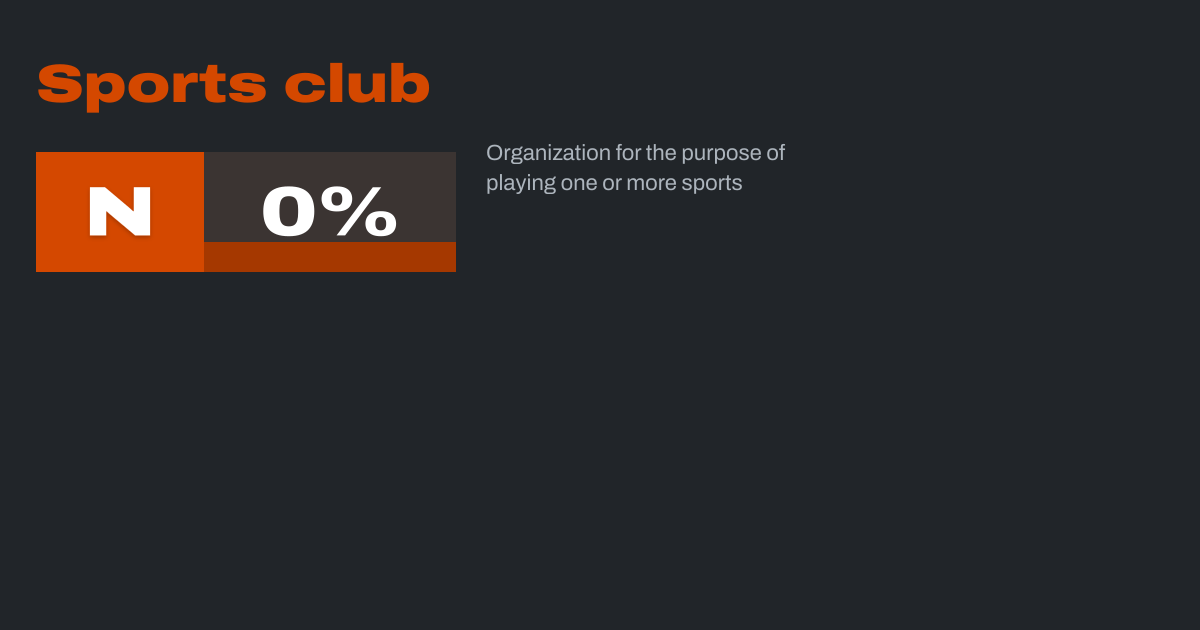Click the word playing in description
This screenshot has height=630, width=1200.
(x=516, y=184)
